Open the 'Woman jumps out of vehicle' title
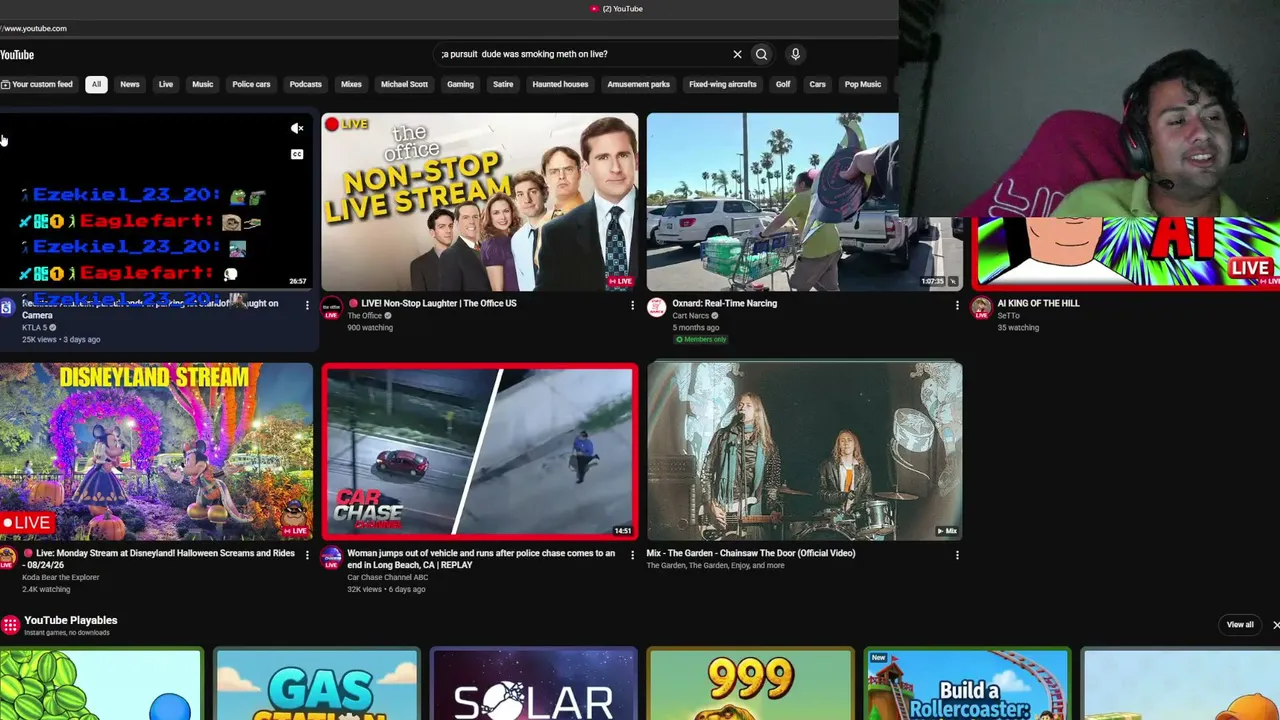Screen dimensions: 1280x720 481,559
